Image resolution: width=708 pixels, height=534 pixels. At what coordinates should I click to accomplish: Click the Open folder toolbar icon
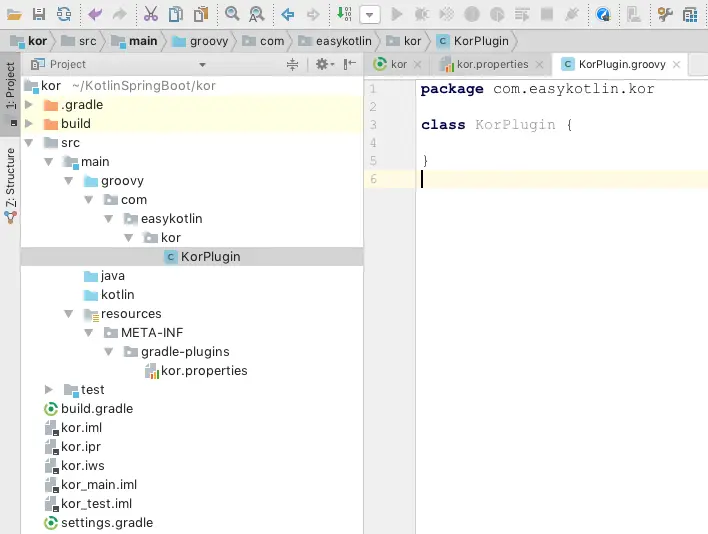tap(14, 14)
